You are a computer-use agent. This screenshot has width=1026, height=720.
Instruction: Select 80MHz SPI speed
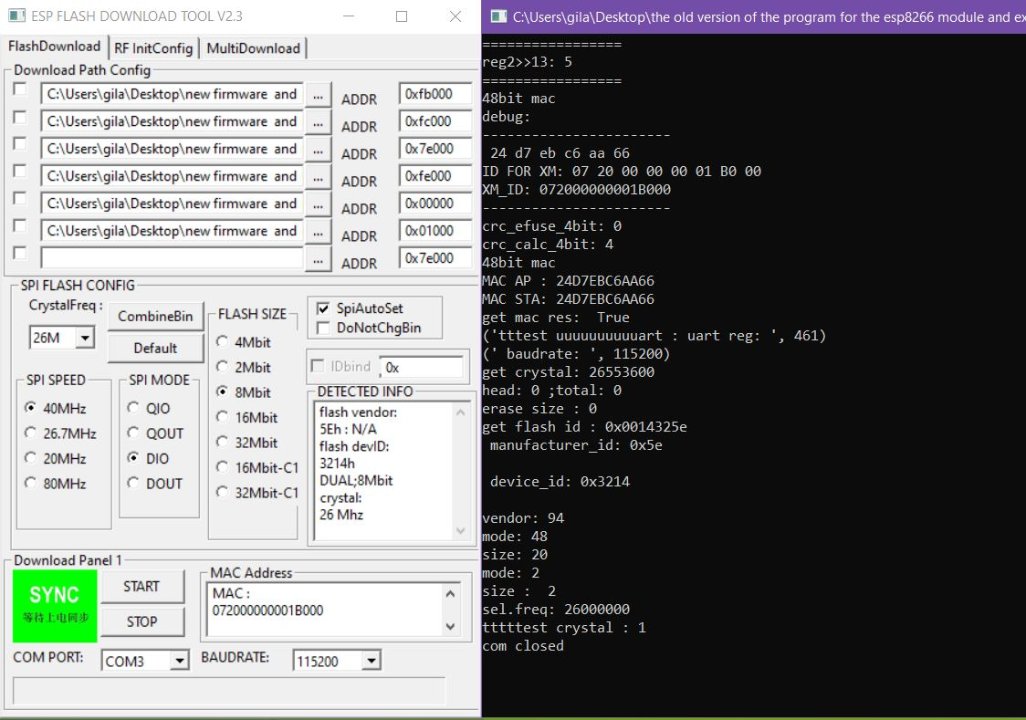[56, 484]
